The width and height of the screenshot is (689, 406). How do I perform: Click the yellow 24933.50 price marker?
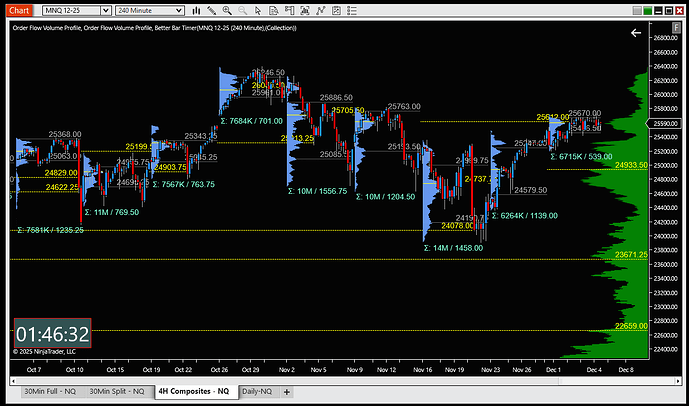[x=631, y=165]
